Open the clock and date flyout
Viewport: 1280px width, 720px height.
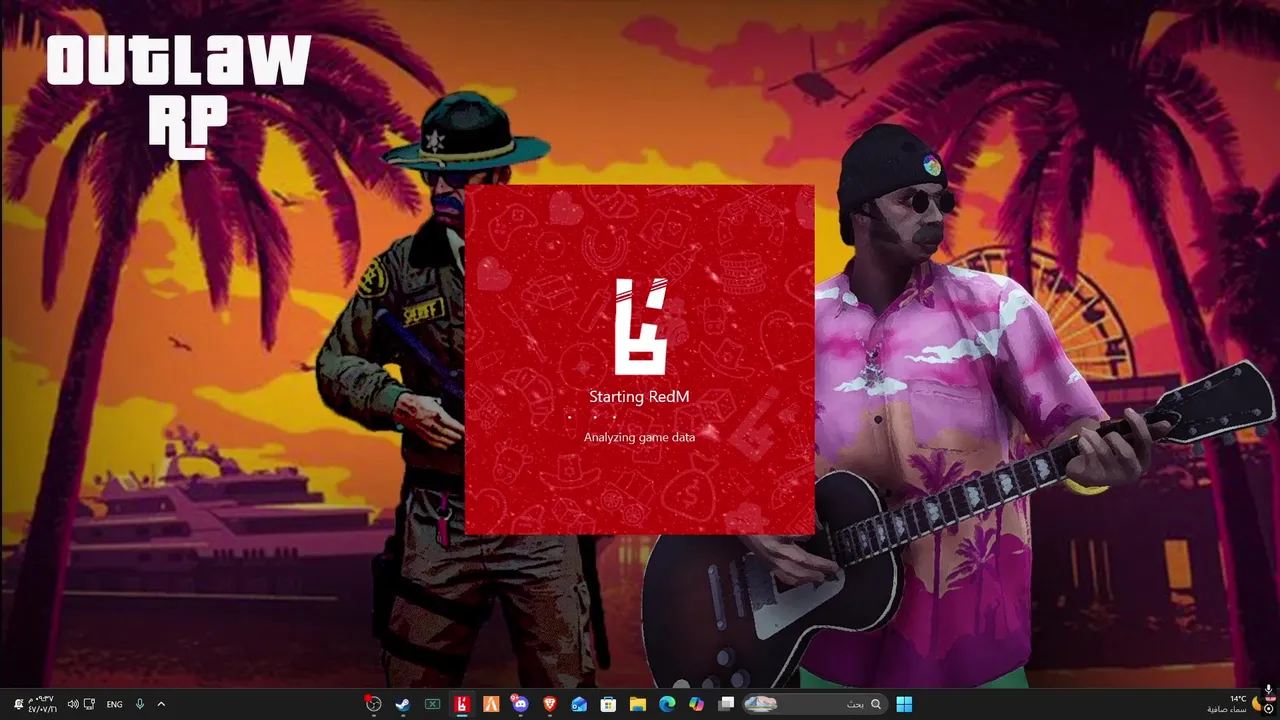coord(42,704)
